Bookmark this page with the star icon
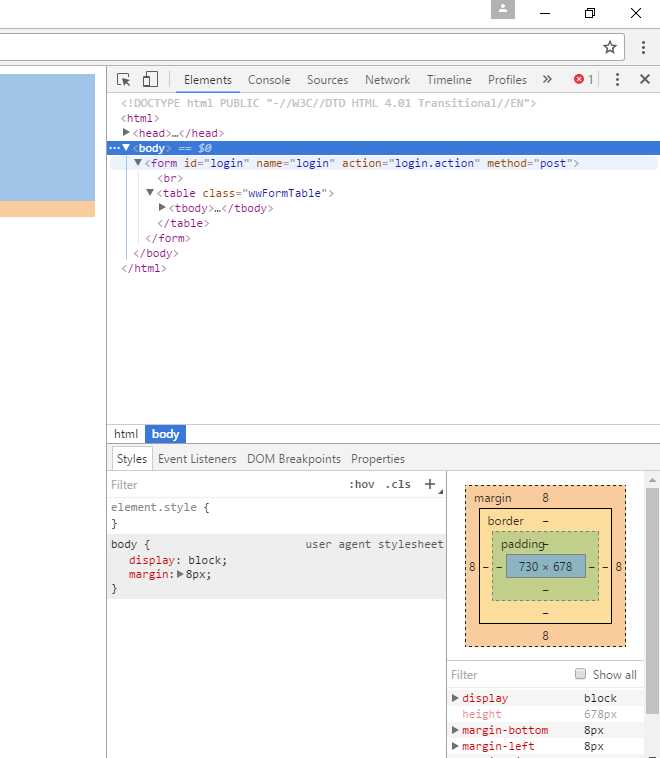660x758 pixels. 610,47
